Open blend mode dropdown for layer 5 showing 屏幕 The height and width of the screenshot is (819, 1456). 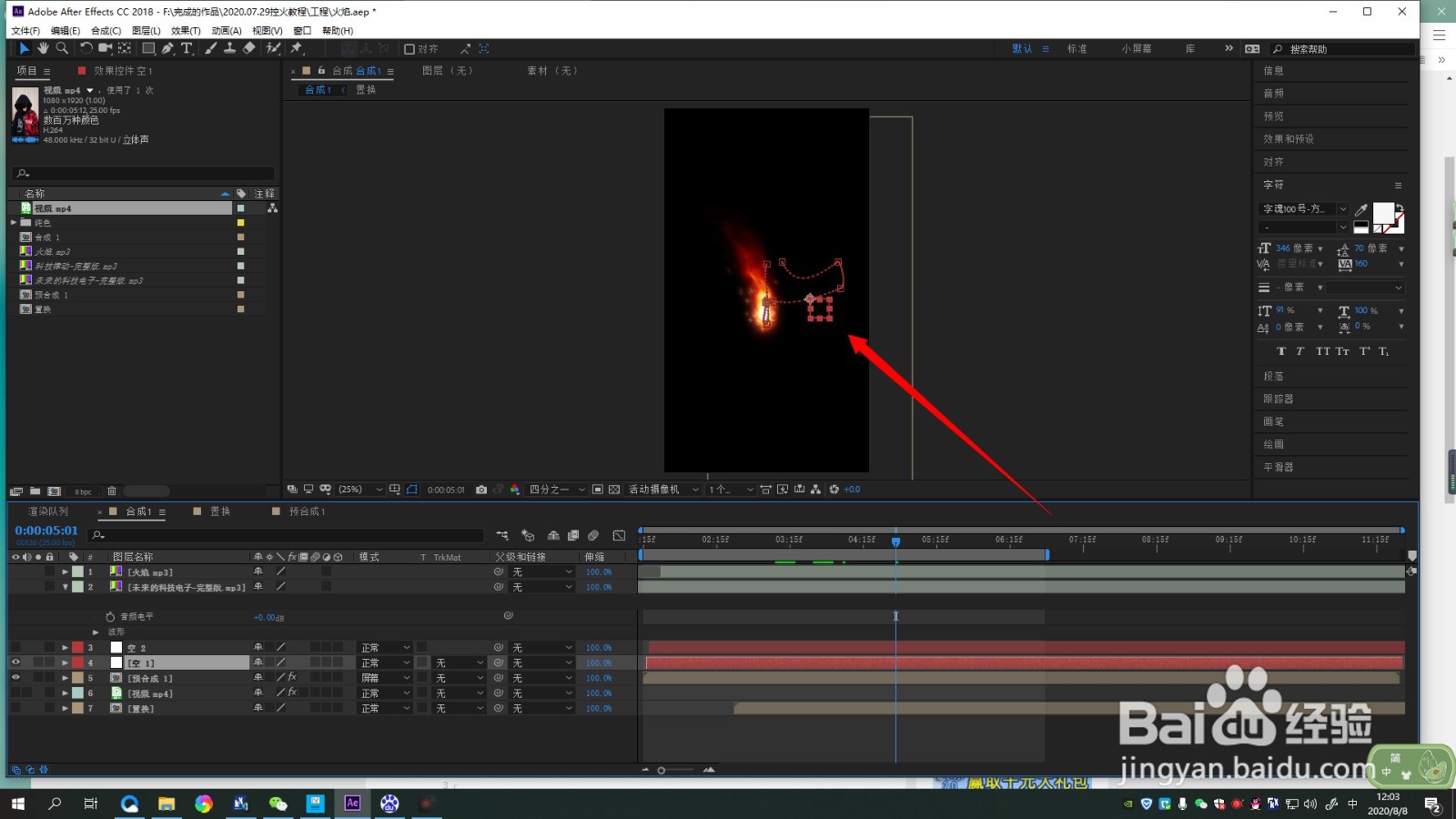(x=386, y=678)
